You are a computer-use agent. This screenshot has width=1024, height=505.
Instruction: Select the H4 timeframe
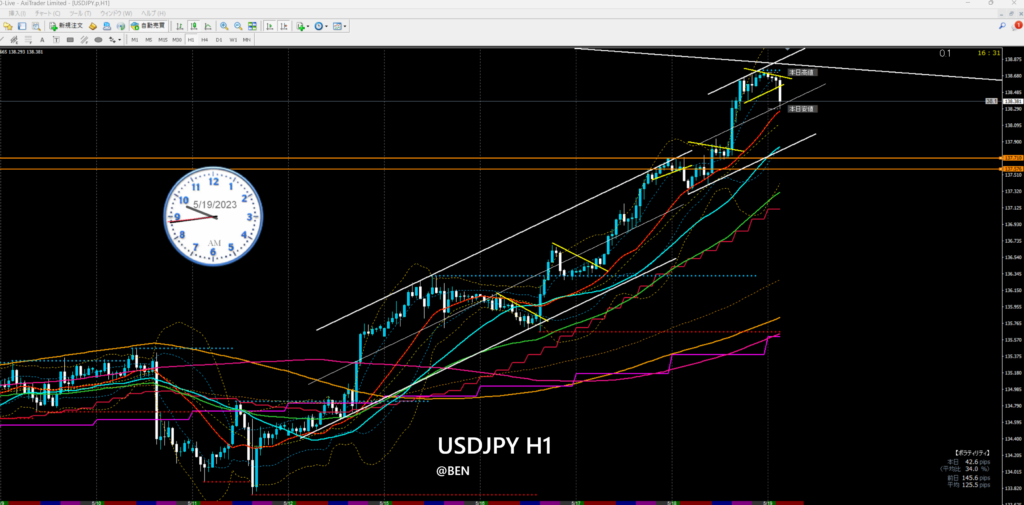coord(205,40)
